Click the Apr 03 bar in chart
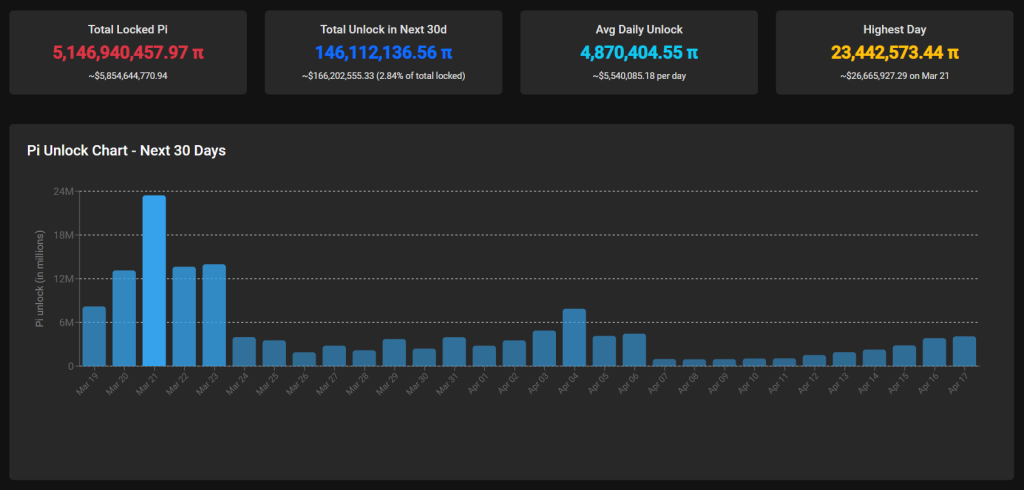The image size is (1024, 490). pos(544,348)
